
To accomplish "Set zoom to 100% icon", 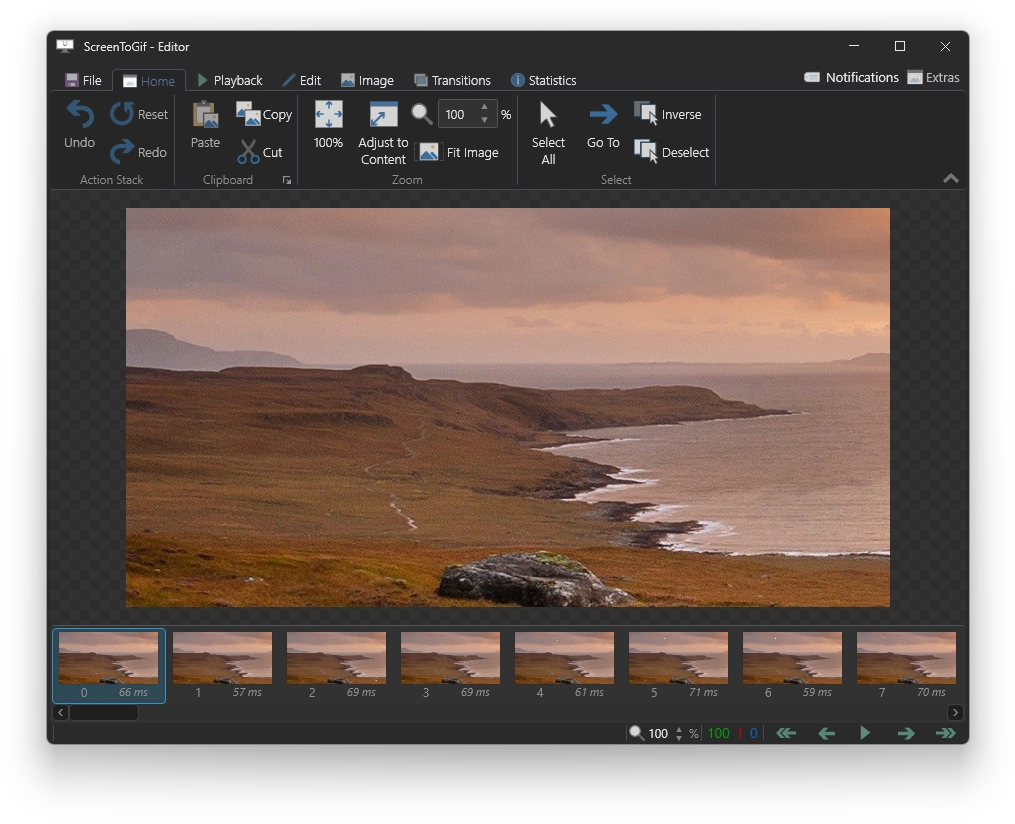I will tap(328, 125).
